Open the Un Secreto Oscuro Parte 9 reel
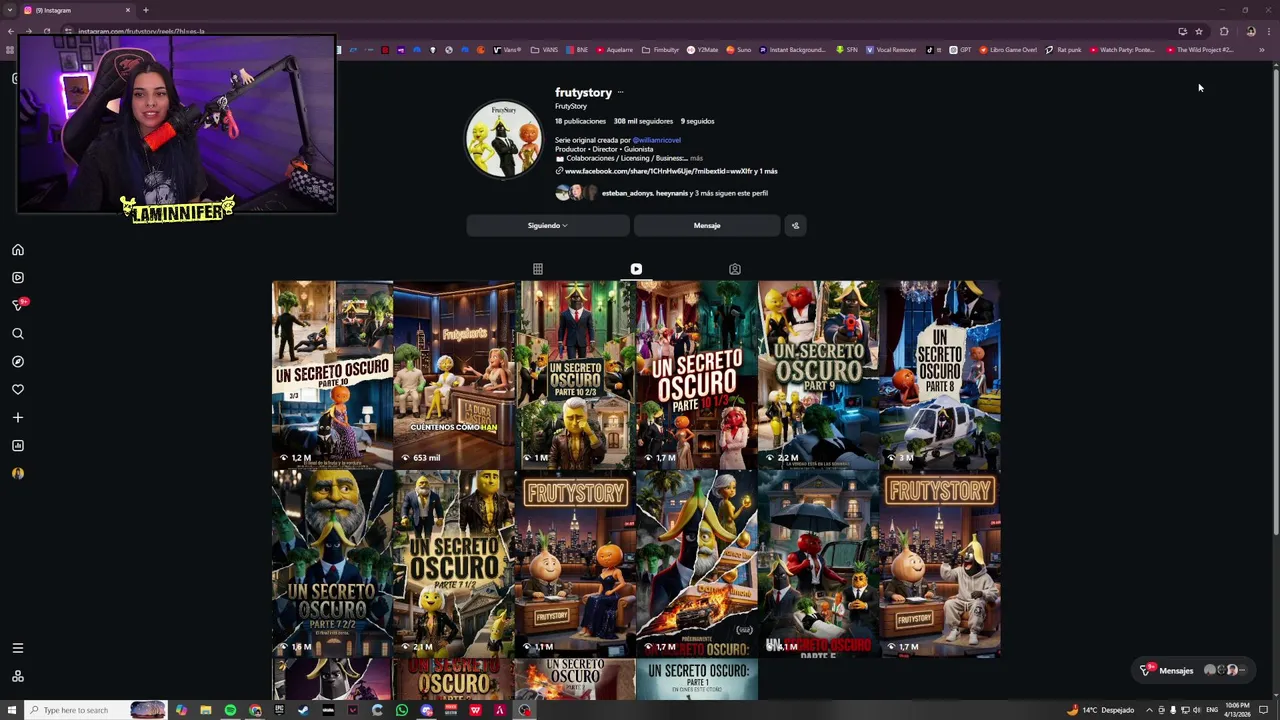This screenshot has width=1280, height=720. [818, 374]
